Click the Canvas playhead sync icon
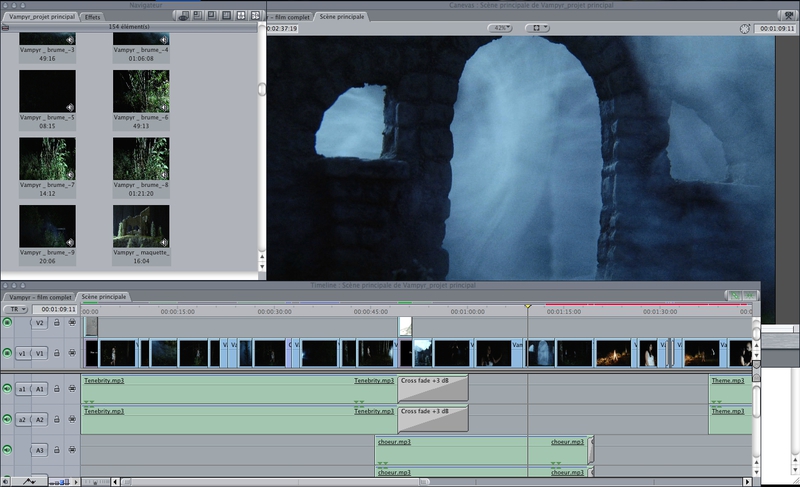 point(744,29)
